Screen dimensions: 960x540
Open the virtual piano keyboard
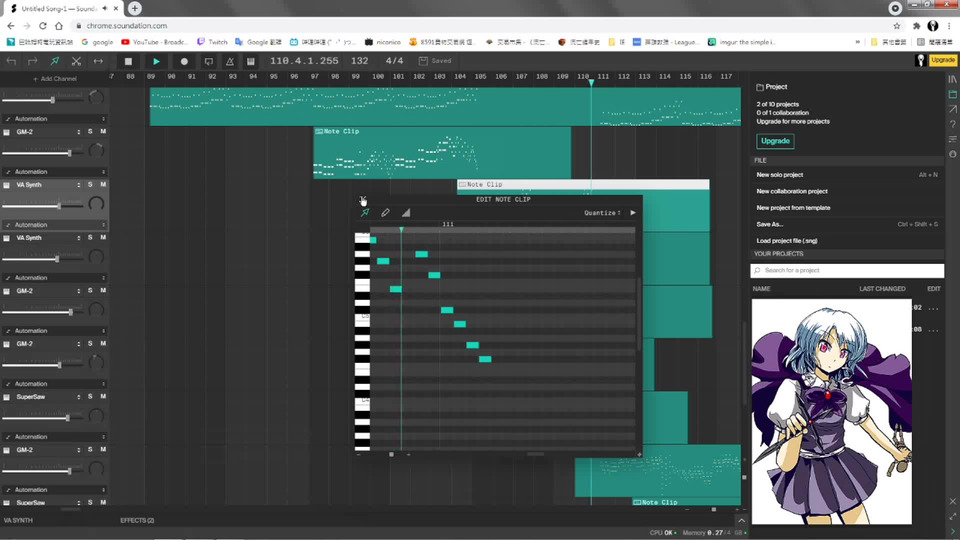[x=250, y=61]
